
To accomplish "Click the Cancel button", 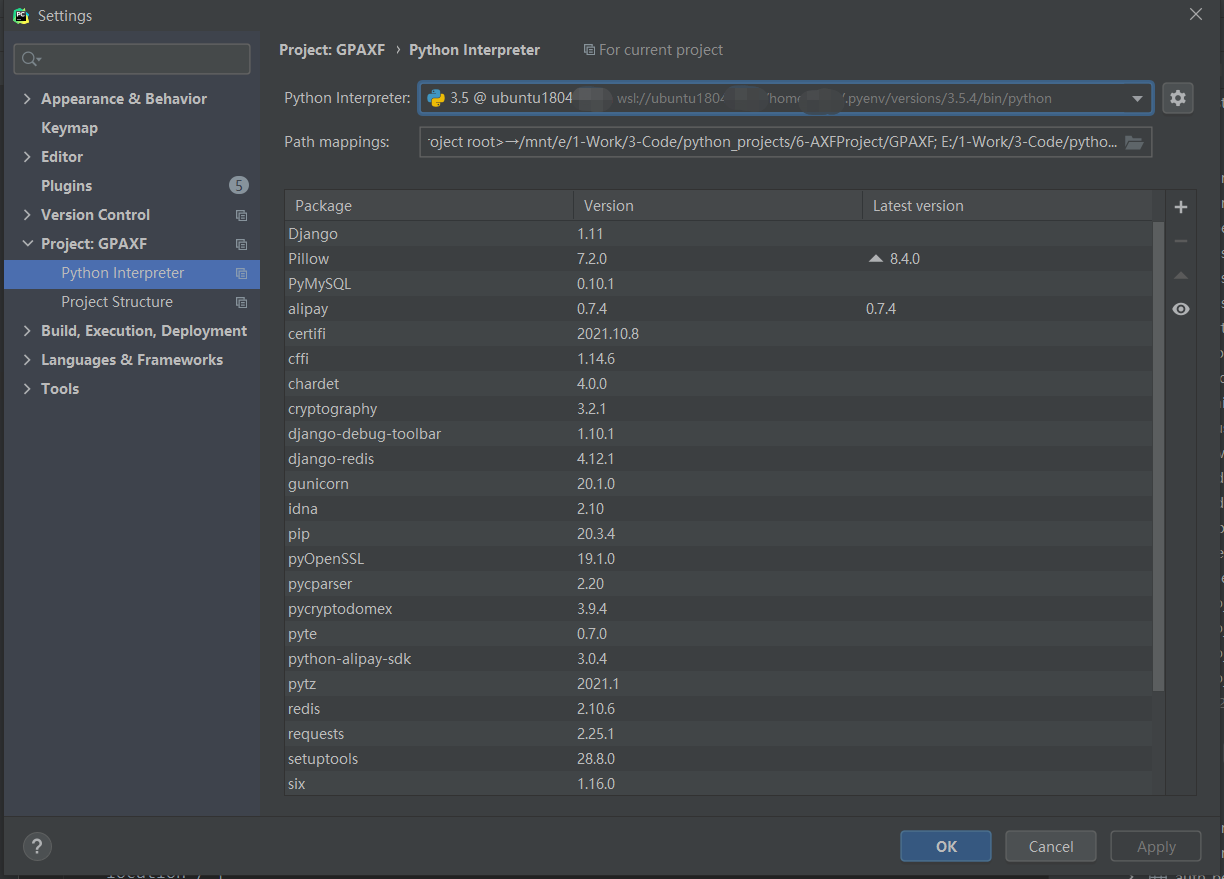I will pyautogui.click(x=1051, y=846).
